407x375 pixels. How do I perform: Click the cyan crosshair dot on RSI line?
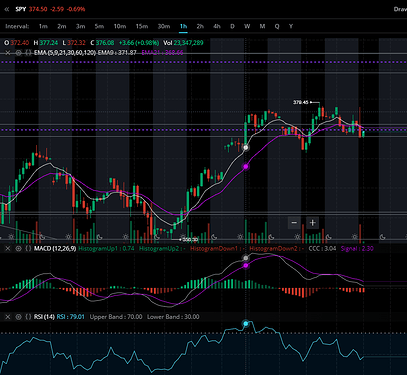point(246,323)
